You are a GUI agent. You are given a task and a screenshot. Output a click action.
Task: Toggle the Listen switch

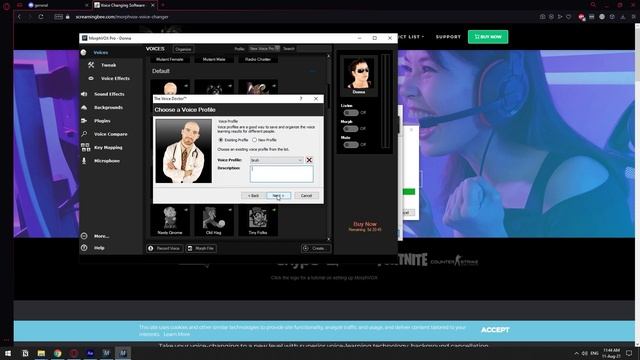point(351,113)
